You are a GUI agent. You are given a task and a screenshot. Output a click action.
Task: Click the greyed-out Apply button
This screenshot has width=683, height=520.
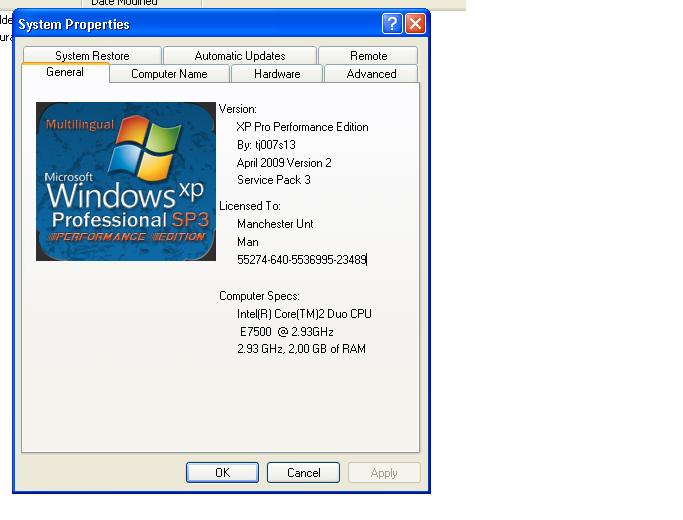click(x=384, y=473)
